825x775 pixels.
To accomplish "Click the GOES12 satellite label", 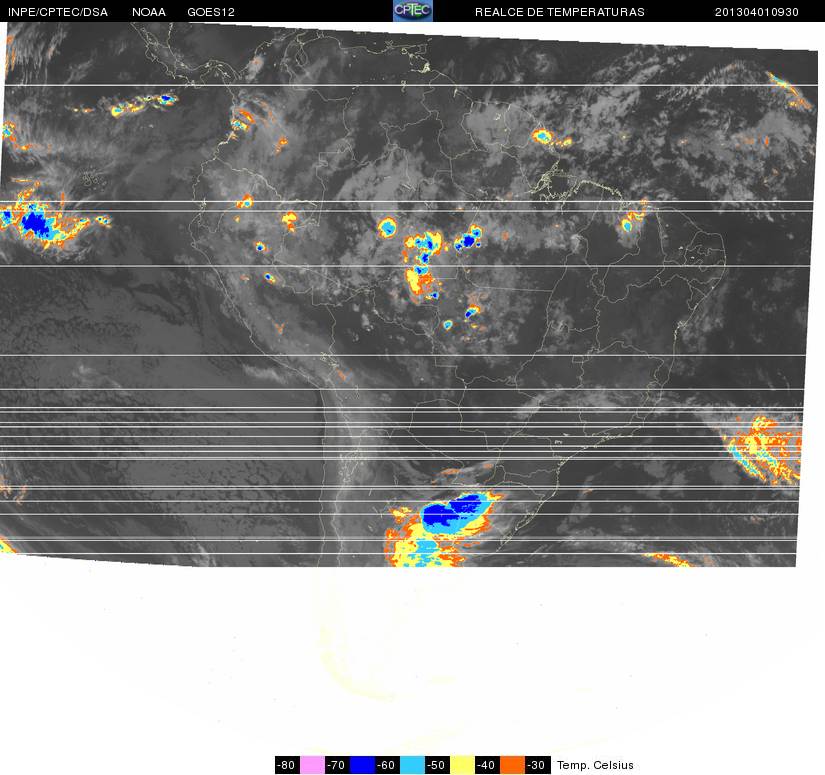I will pos(211,12).
